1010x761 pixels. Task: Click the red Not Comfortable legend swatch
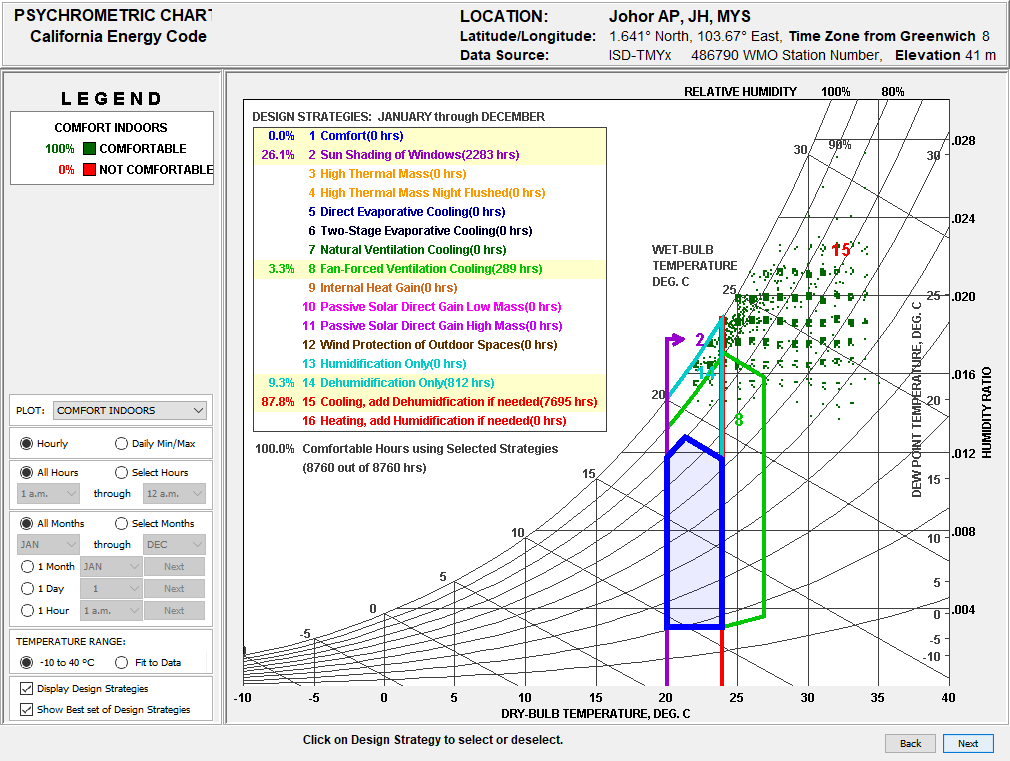coord(89,170)
